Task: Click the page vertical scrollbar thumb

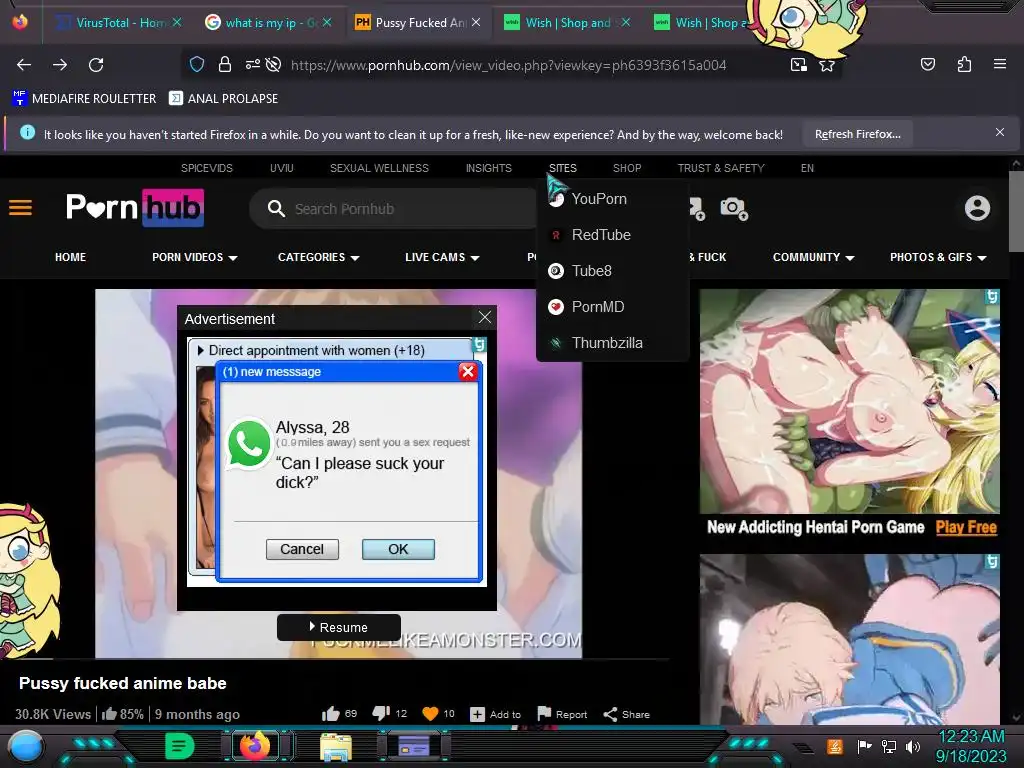Action: point(1016,211)
